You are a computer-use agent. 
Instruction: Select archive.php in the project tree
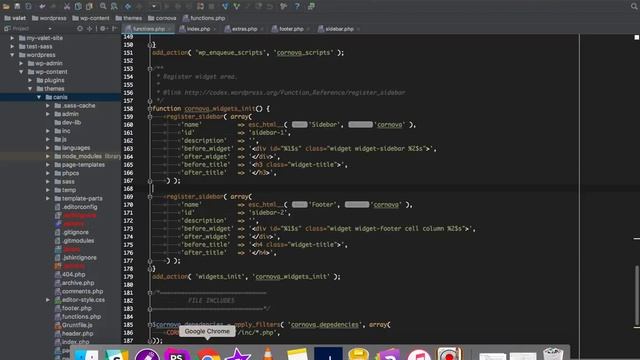[74, 283]
